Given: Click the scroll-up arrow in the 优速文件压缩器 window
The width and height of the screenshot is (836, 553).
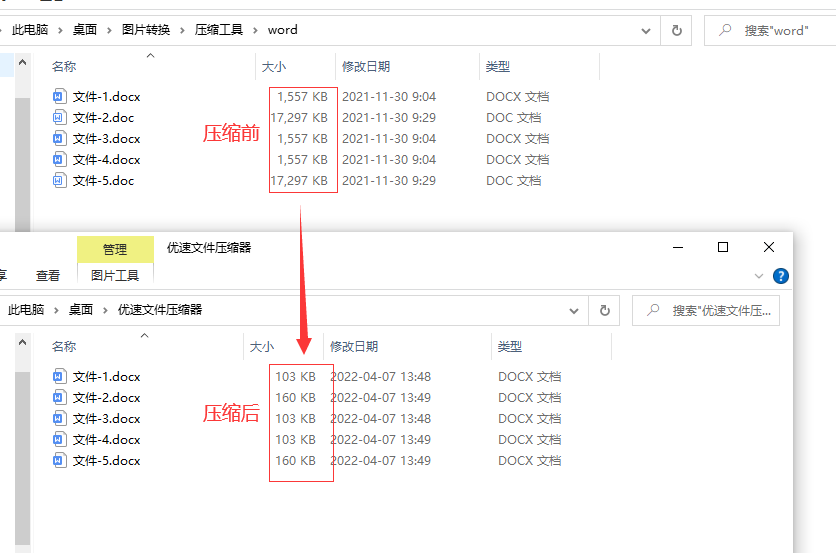Looking at the screenshot, I should 22,342.
